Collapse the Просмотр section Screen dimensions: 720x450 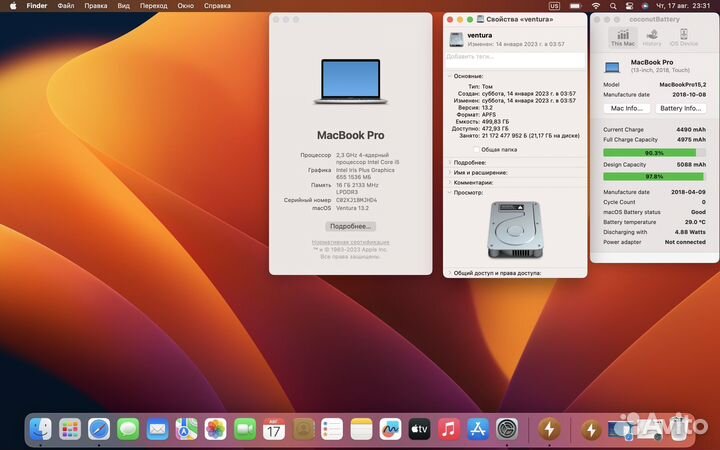point(450,193)
